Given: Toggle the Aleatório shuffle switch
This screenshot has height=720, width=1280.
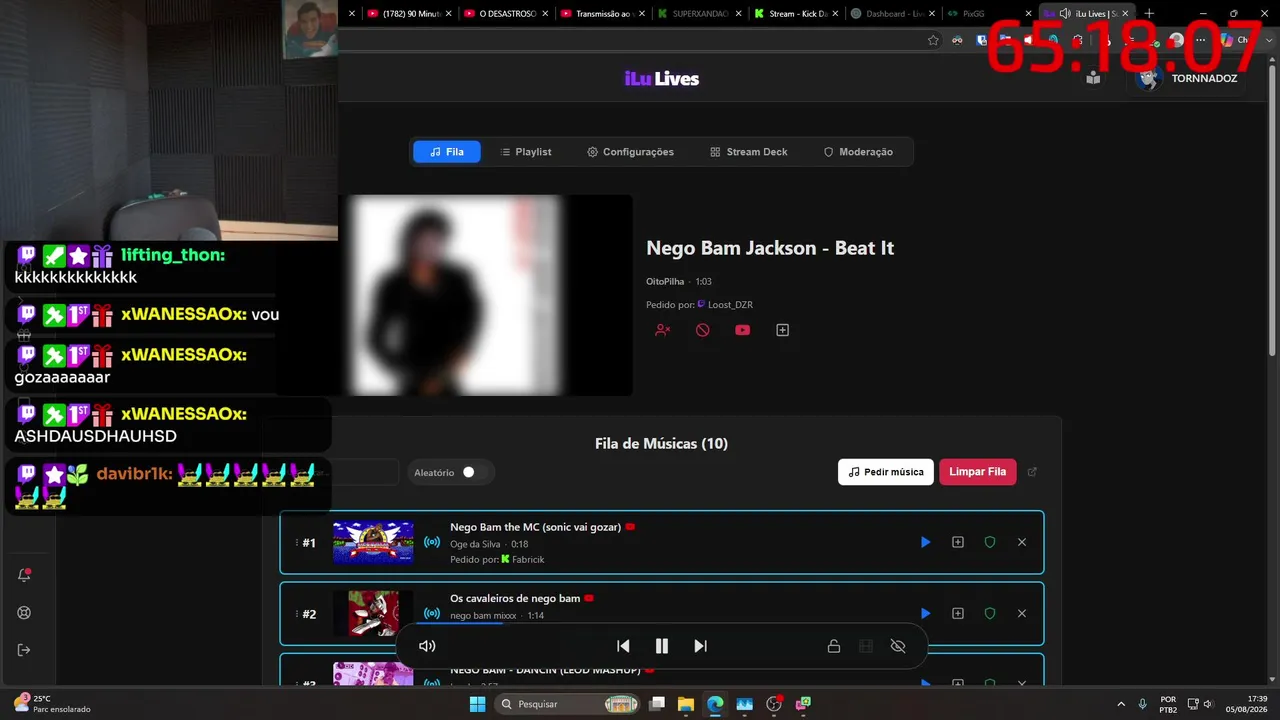Looking at the screenshot, I should click(474, 472).
